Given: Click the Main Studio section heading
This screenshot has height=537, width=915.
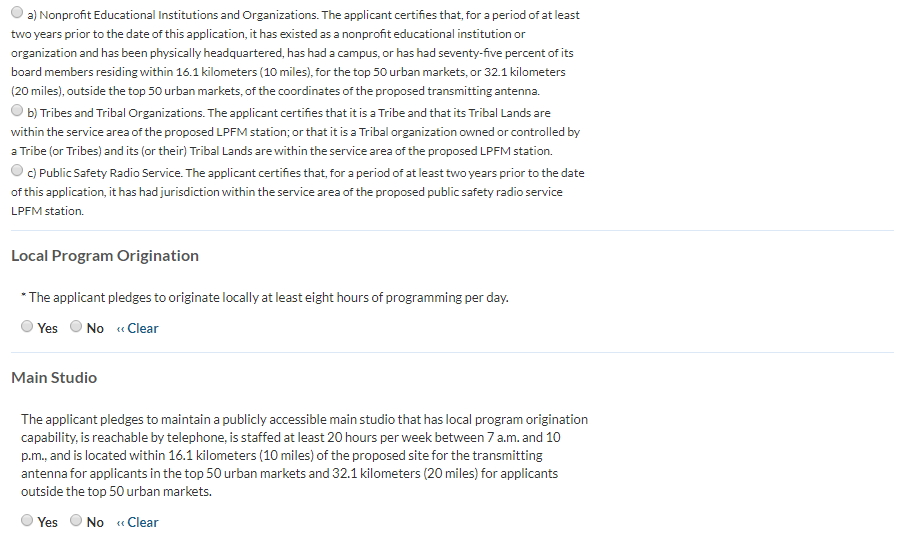Looking at the screenshot, I should coord(54,378).
